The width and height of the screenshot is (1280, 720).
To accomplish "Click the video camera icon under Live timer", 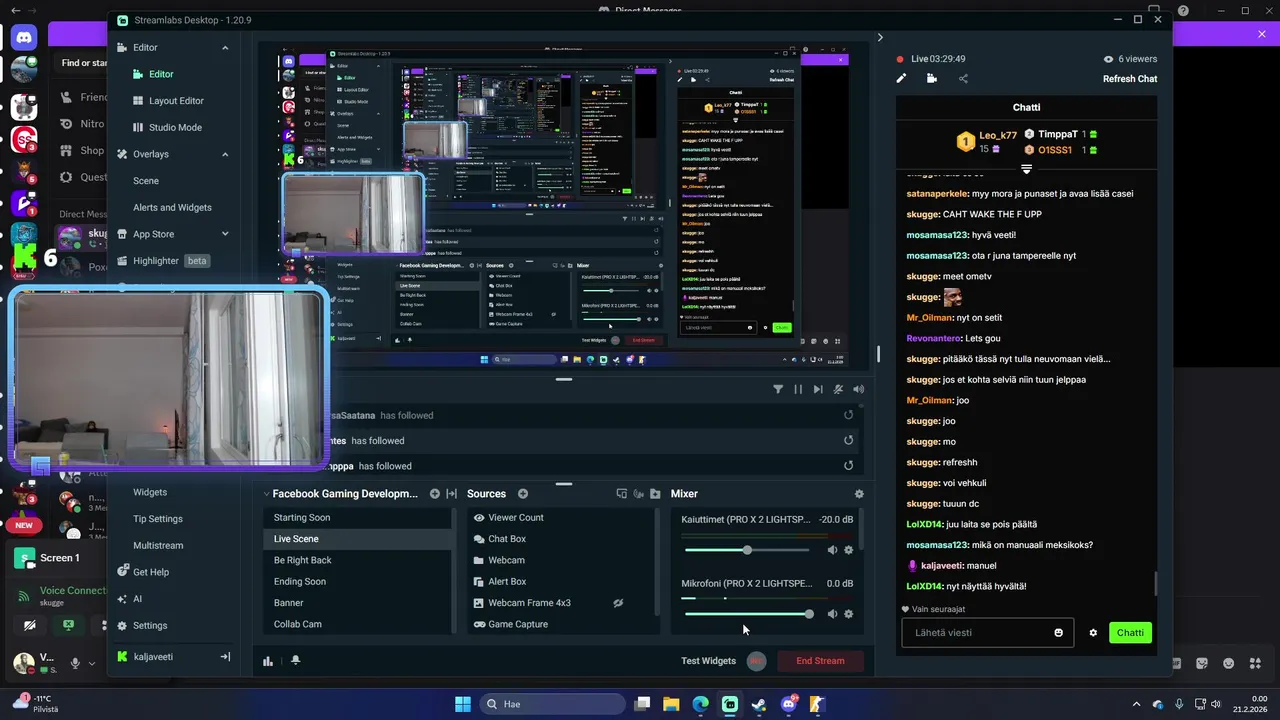I will point(932,78).
